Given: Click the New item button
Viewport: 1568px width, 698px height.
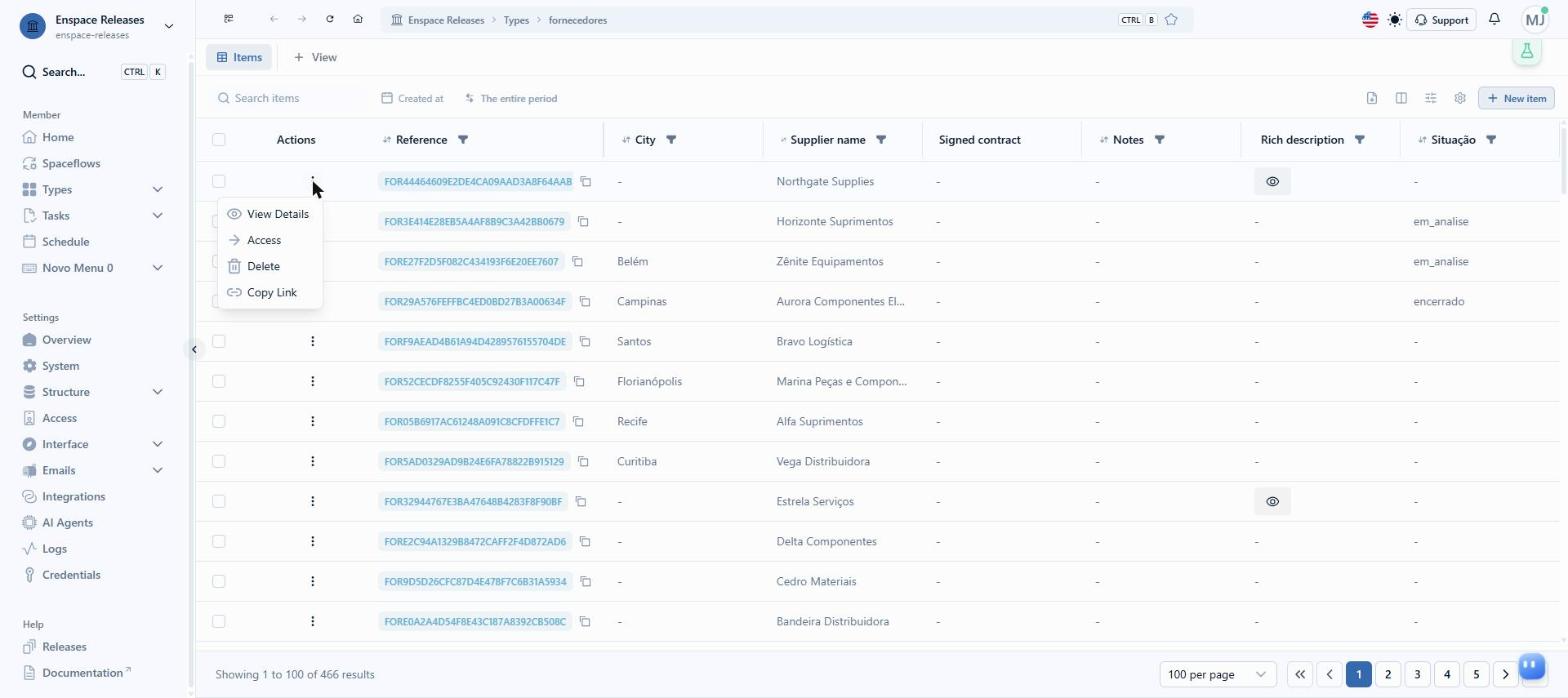Looking at the screenshot, I should pos(1516,98).
